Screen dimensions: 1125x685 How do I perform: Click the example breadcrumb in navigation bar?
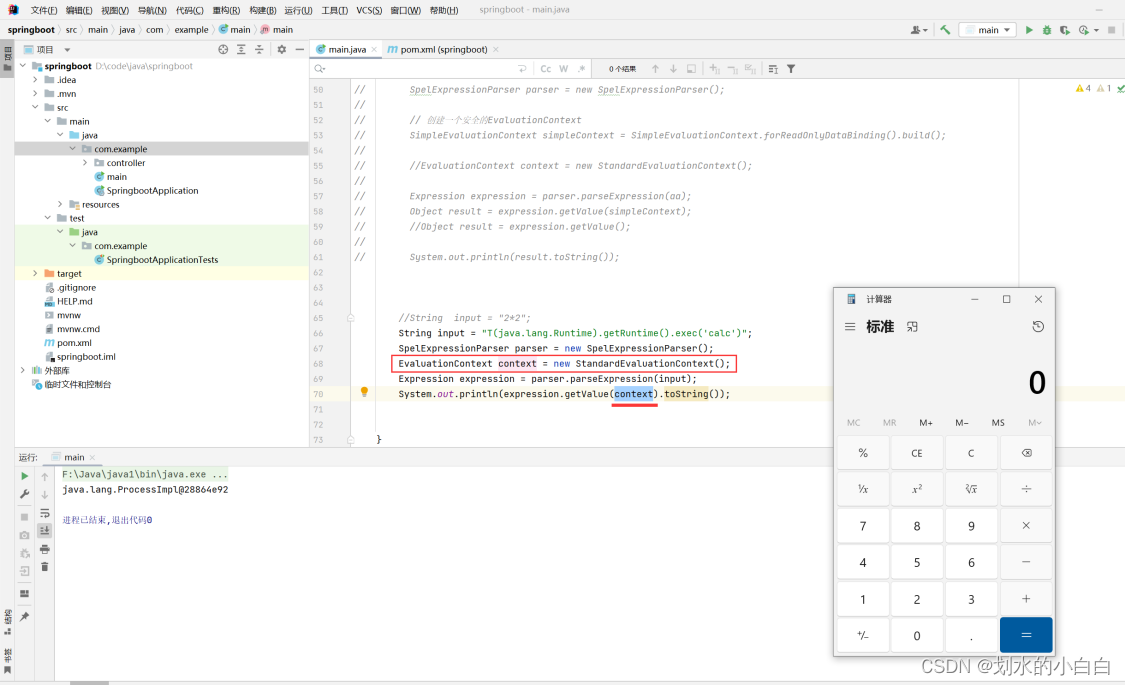(x=191, y=30)
